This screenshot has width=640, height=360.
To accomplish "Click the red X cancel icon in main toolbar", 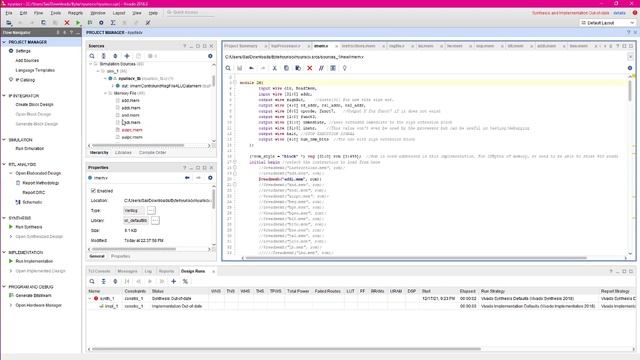I will (67, 23).
